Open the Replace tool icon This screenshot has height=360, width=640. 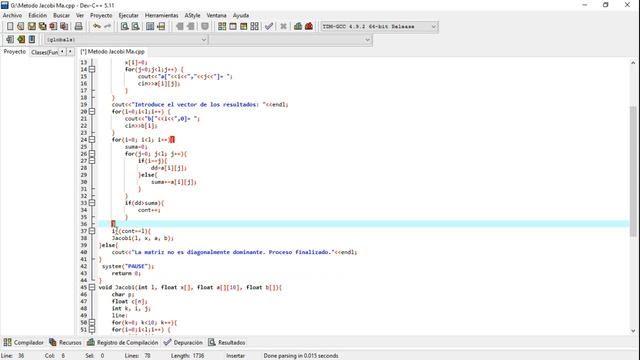point(136,27)
